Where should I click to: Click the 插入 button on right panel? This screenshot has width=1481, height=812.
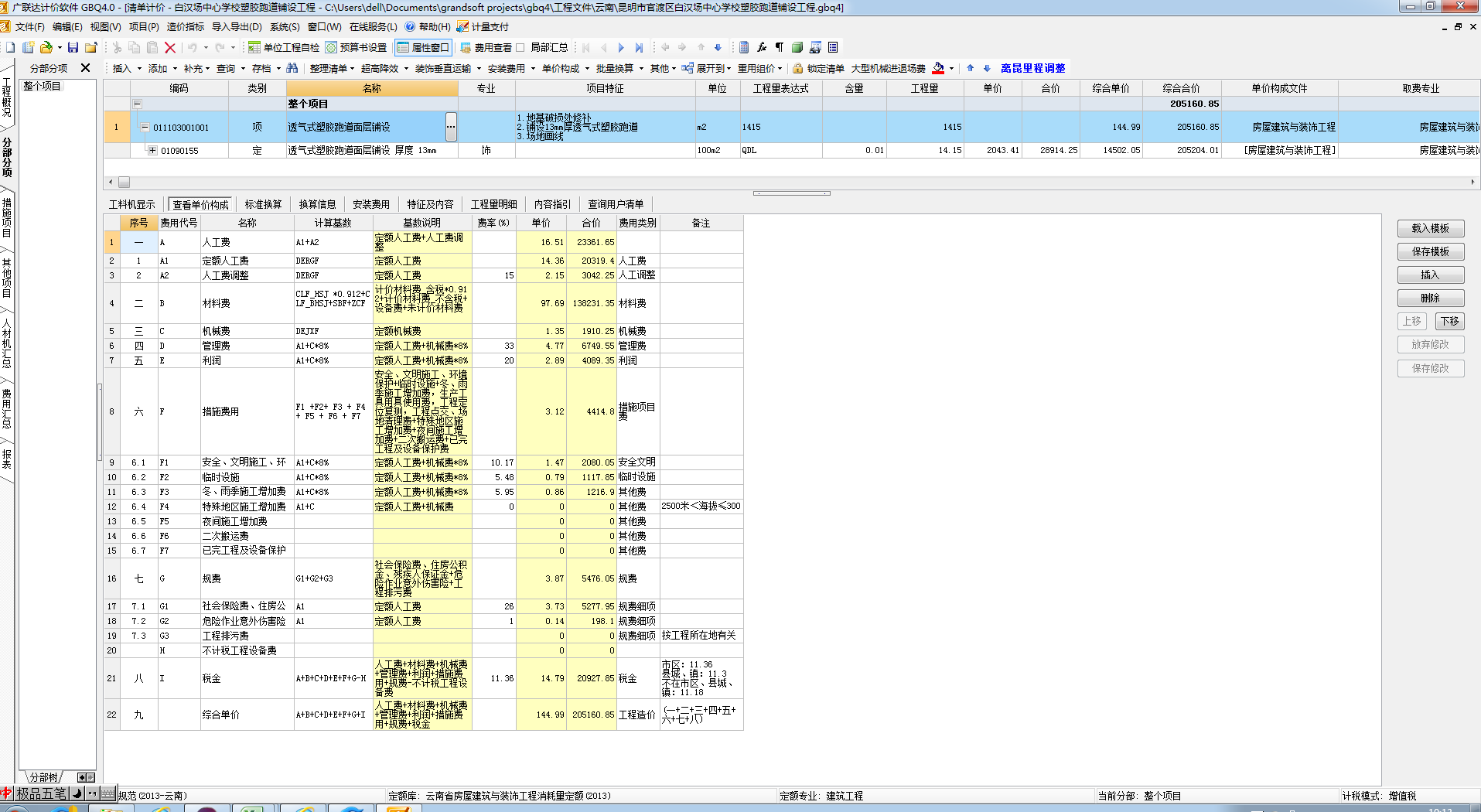click(1430, 275)
